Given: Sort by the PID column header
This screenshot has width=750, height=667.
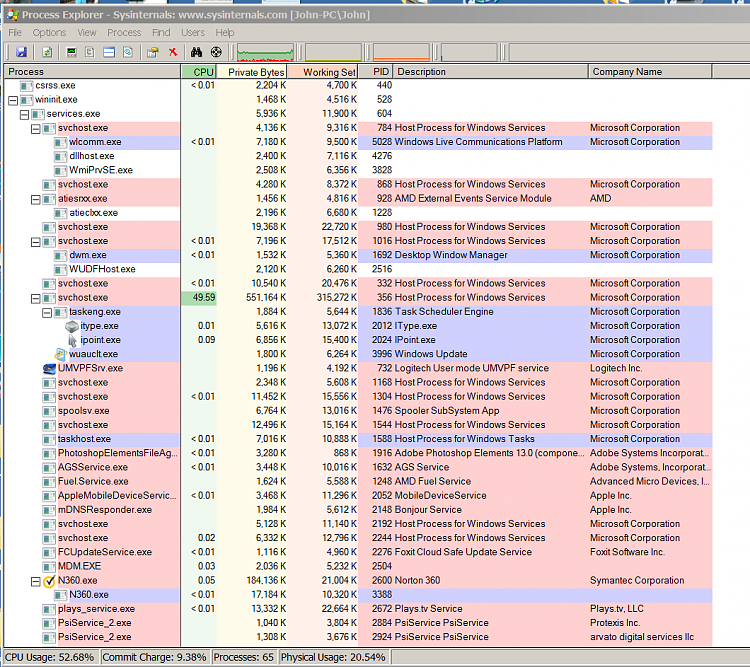Looking at the screenshot, I should [376, 72].
